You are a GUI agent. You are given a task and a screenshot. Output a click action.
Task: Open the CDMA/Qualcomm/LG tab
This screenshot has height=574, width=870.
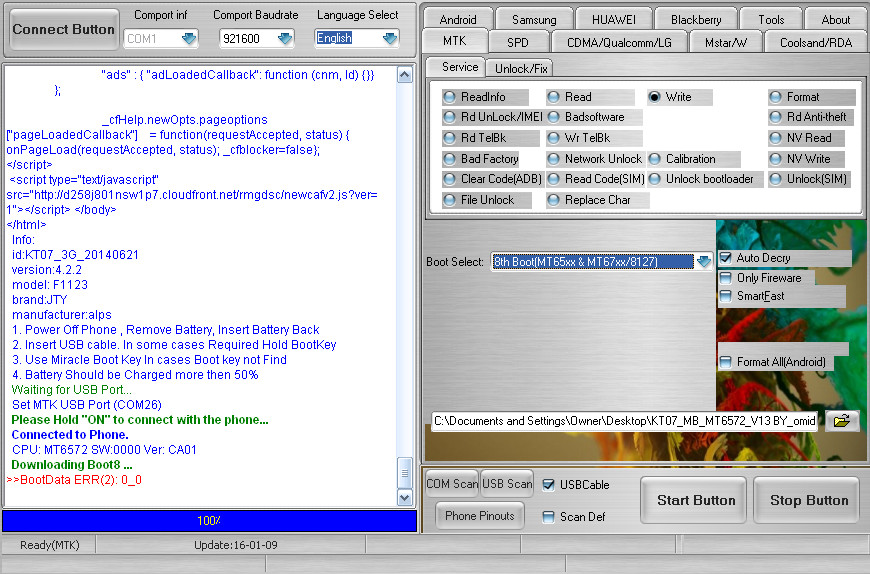coord(619,42)
